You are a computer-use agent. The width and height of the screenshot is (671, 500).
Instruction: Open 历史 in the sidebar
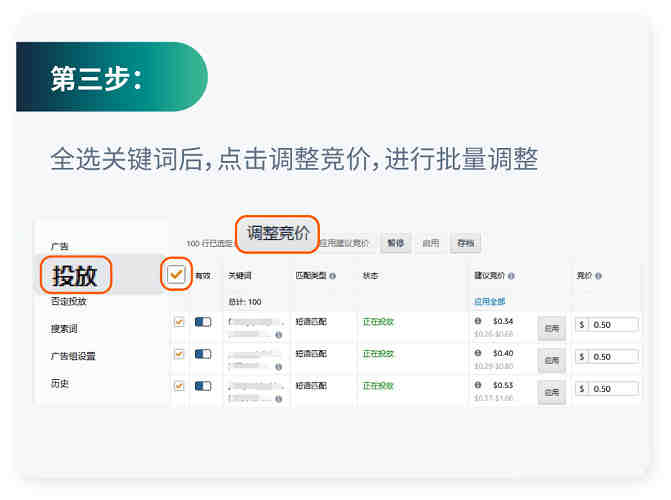[60, 383]
